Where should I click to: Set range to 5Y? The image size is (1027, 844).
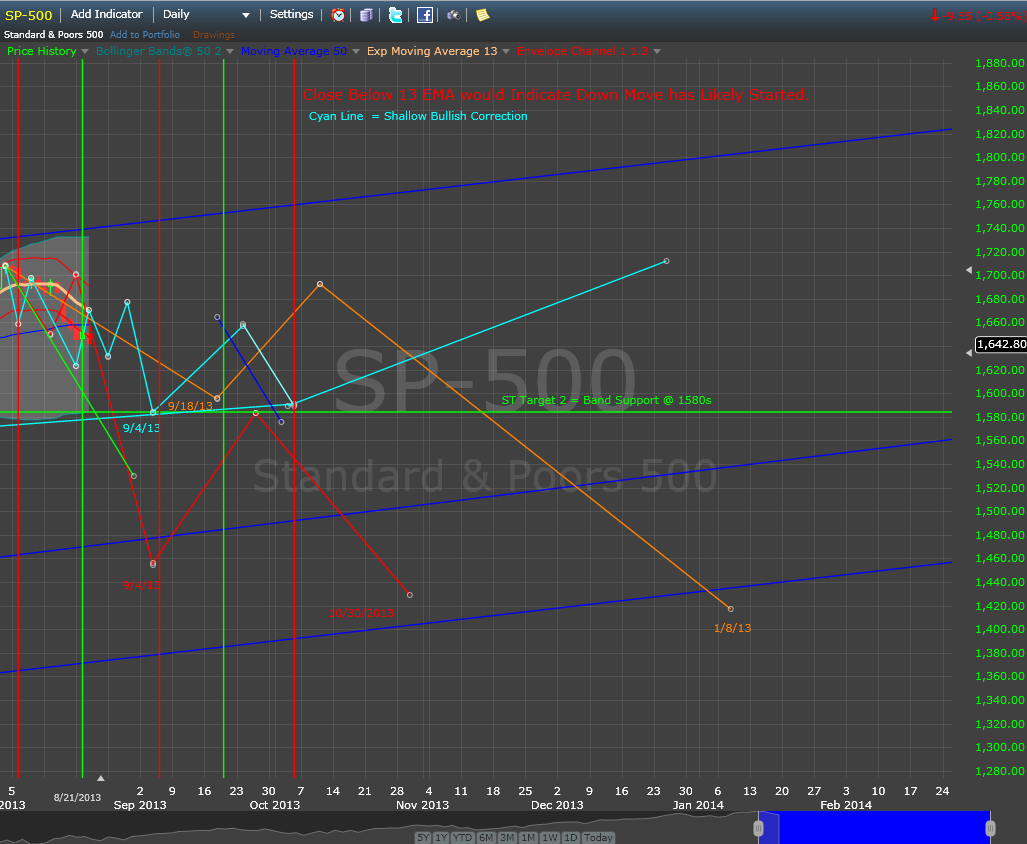[423, 837]
